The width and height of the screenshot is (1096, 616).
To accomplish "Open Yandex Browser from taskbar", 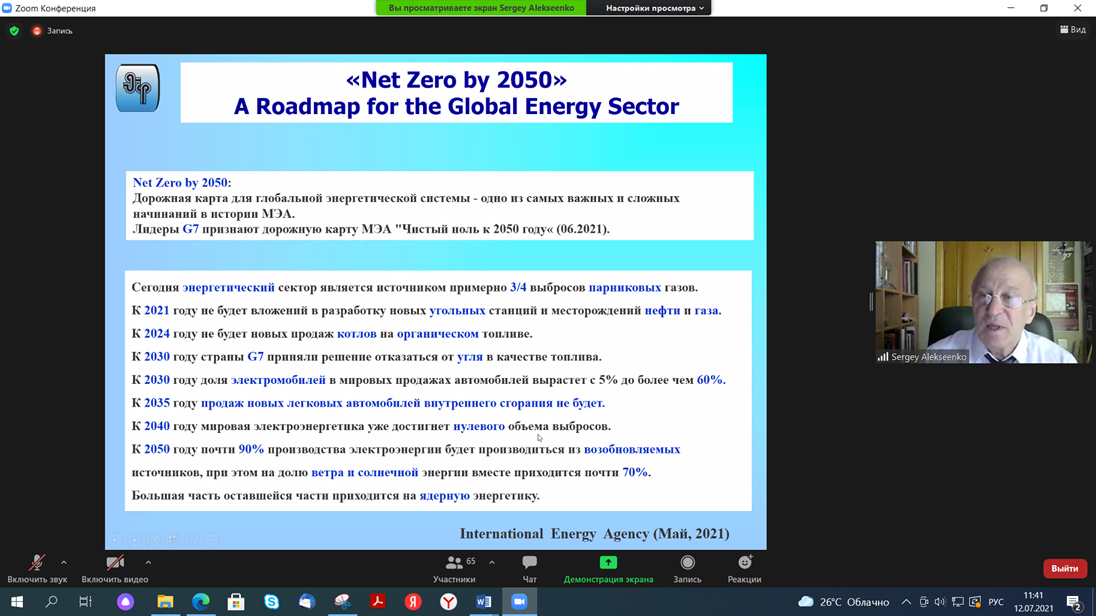I will [x=449, y=601].
